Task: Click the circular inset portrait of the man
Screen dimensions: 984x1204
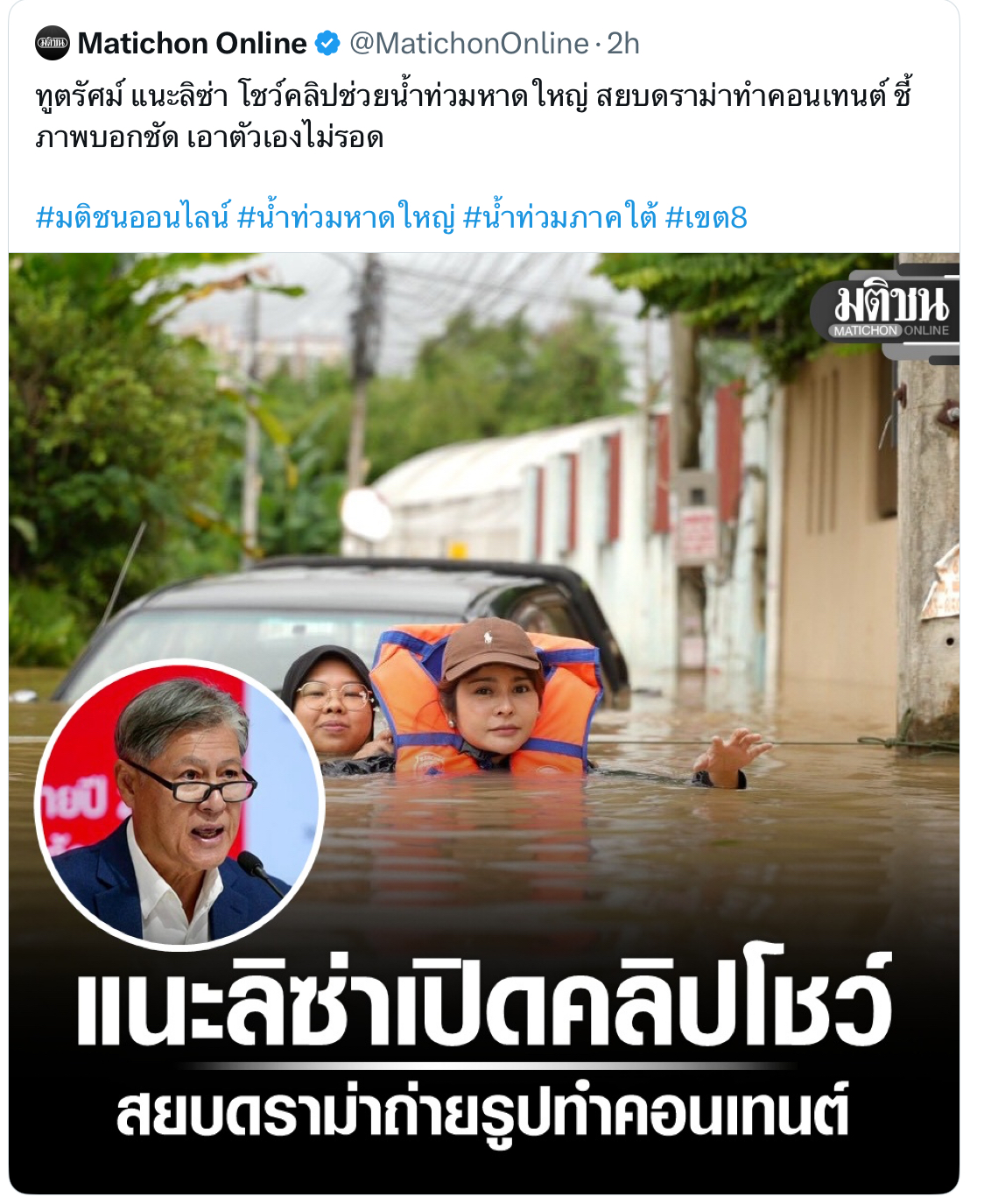Action: 179,804
